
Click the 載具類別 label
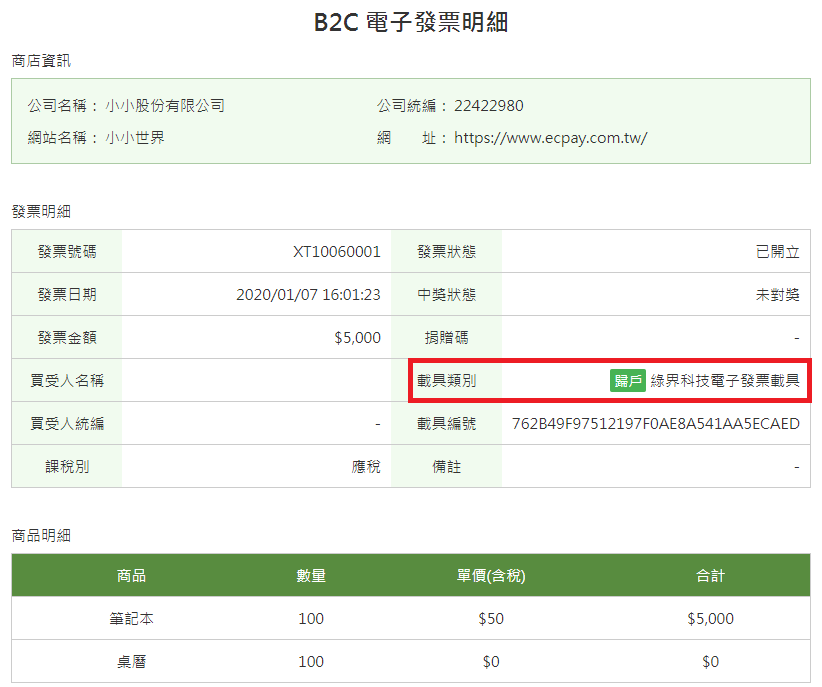click(x=446, y=381)
